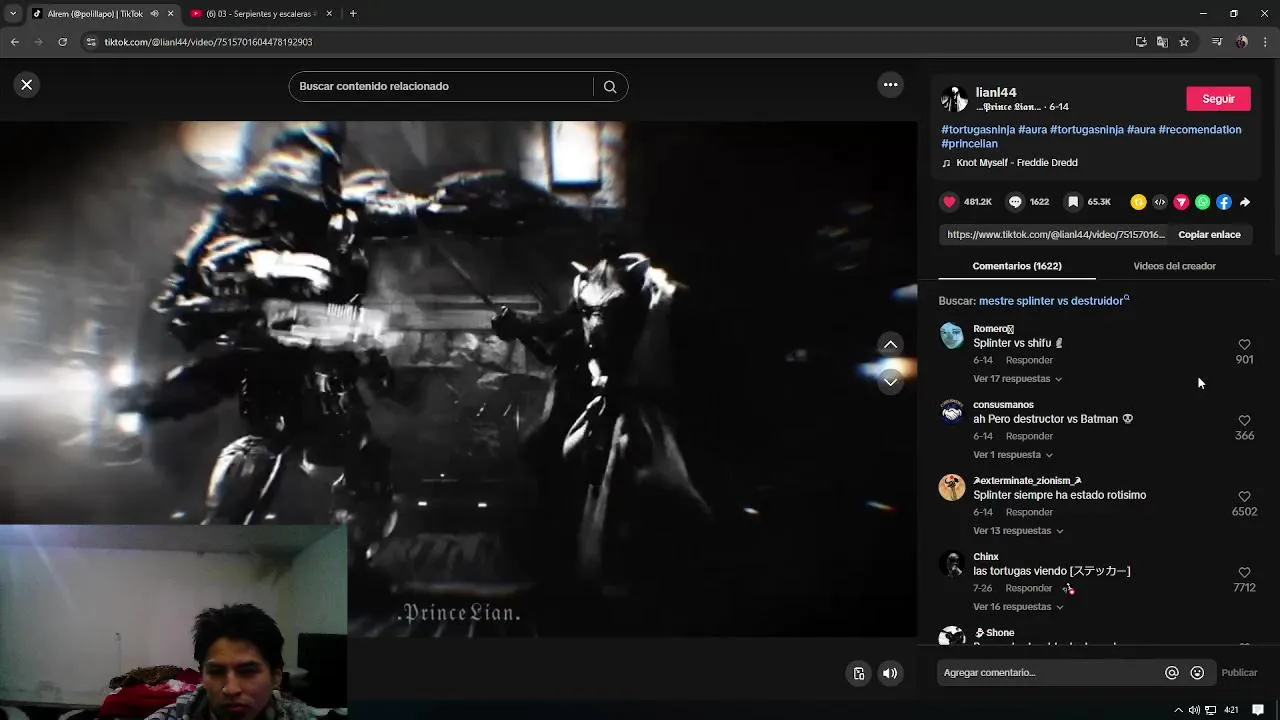
Task: Open the Chrome three-dot menu
Action: pos(1266,42)
